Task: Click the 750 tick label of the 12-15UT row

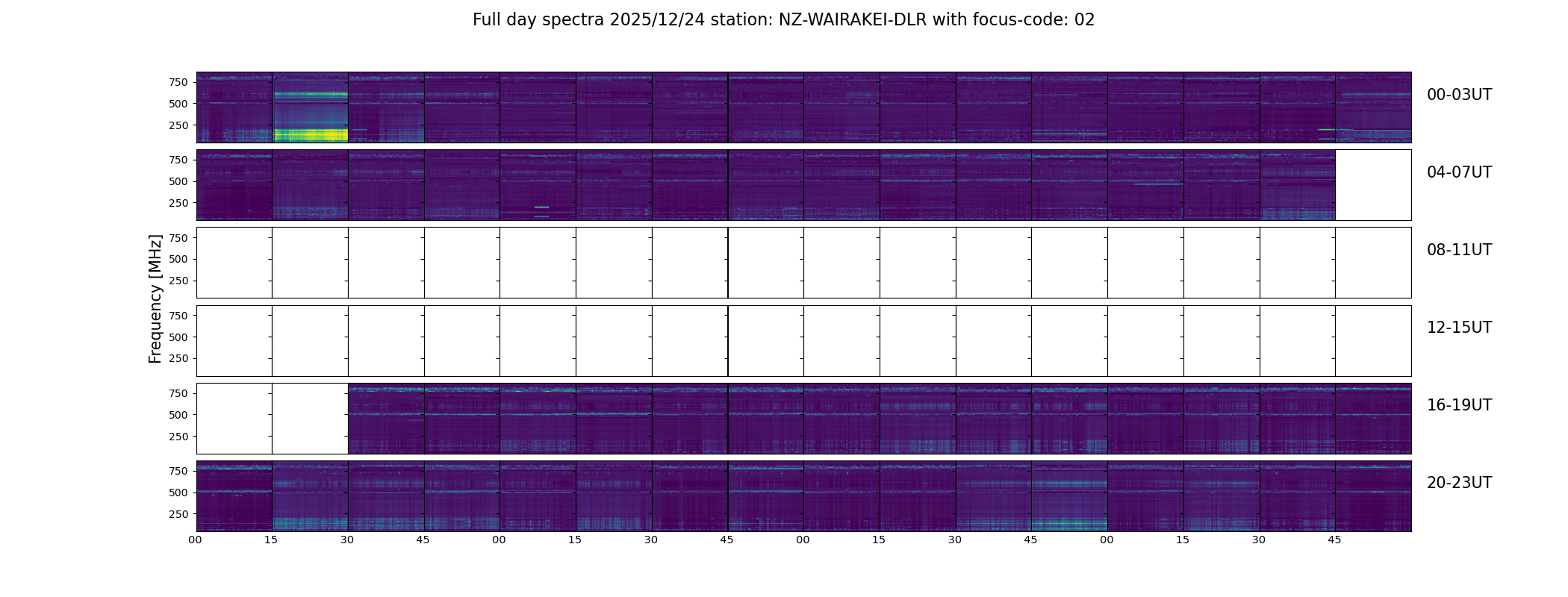Action: [x=178, y=316]
